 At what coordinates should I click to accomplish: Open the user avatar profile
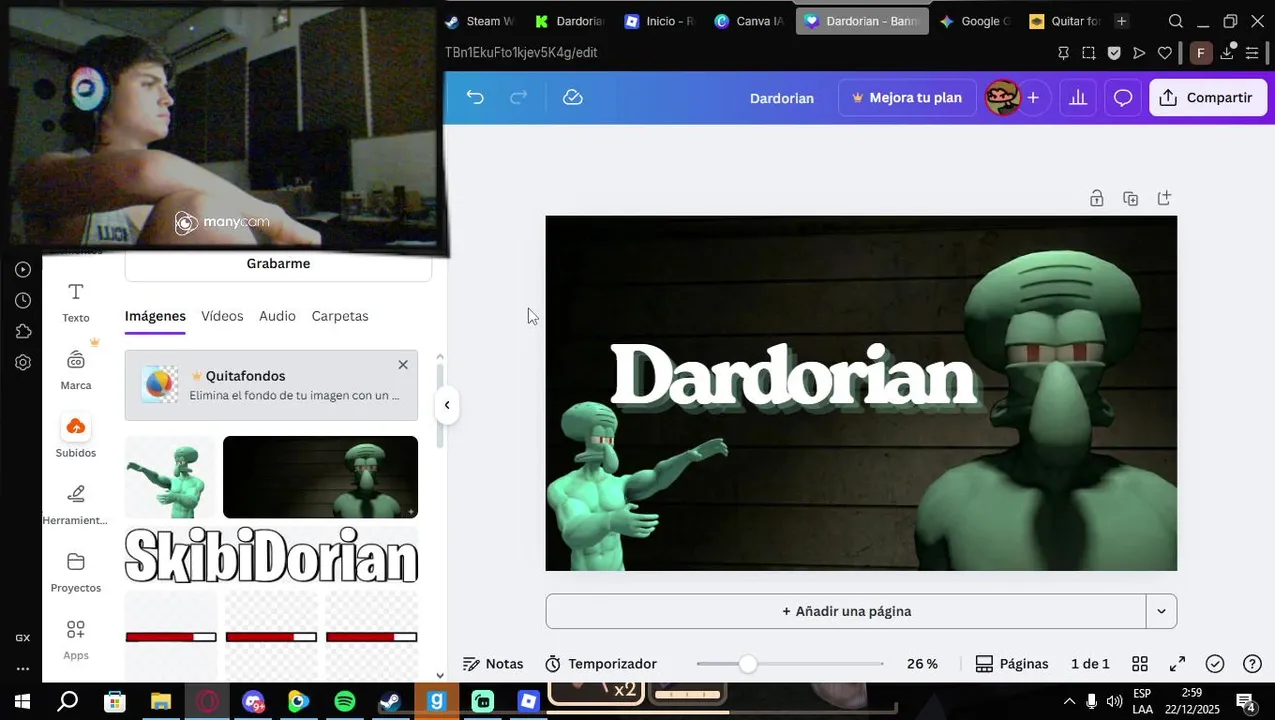(1003, 97)
